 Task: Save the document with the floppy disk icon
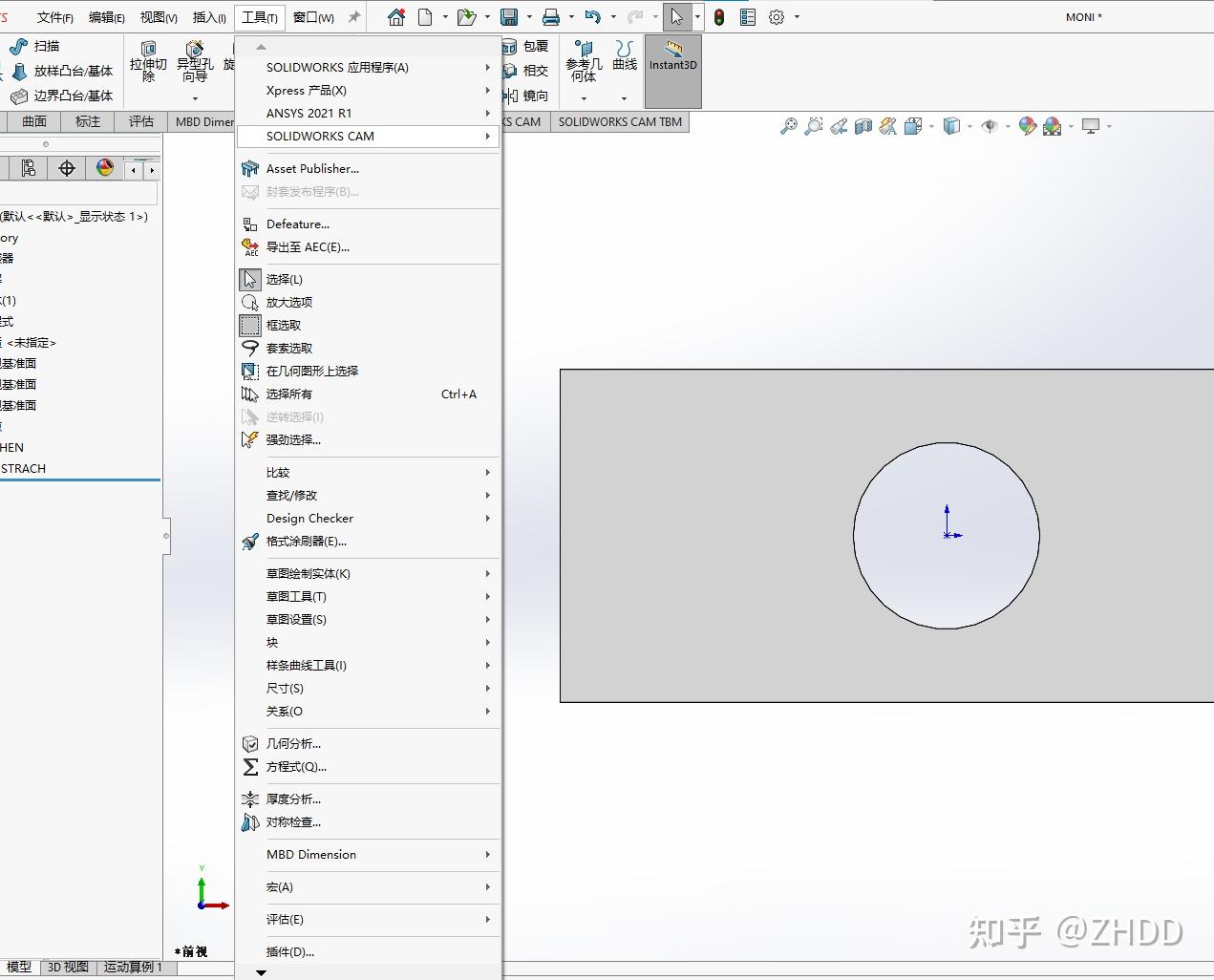[509, 17]
